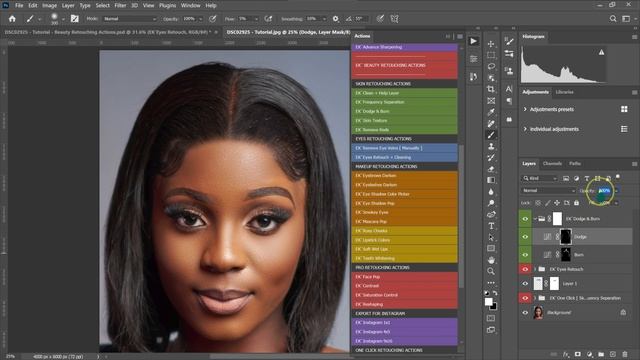
Task: Click the Home icon in the options bar
Action: [12, 19]
